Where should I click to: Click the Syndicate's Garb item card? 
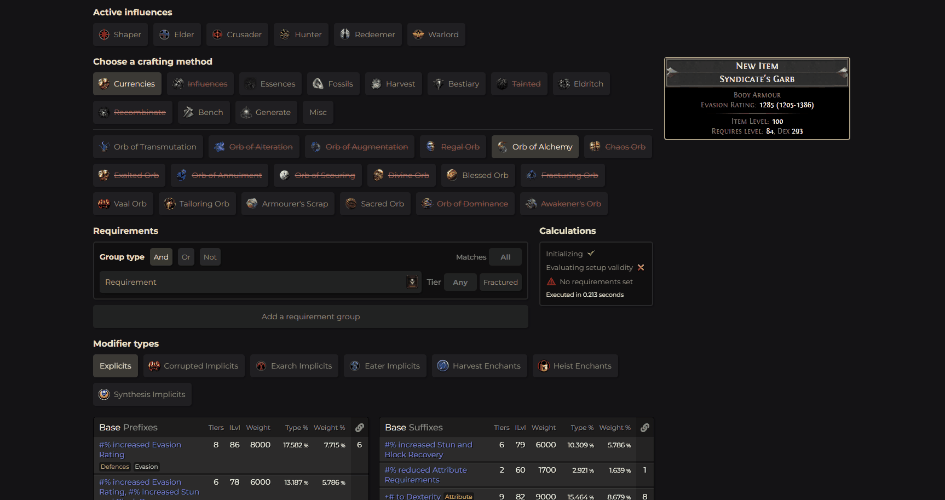[x=757, y=99]
